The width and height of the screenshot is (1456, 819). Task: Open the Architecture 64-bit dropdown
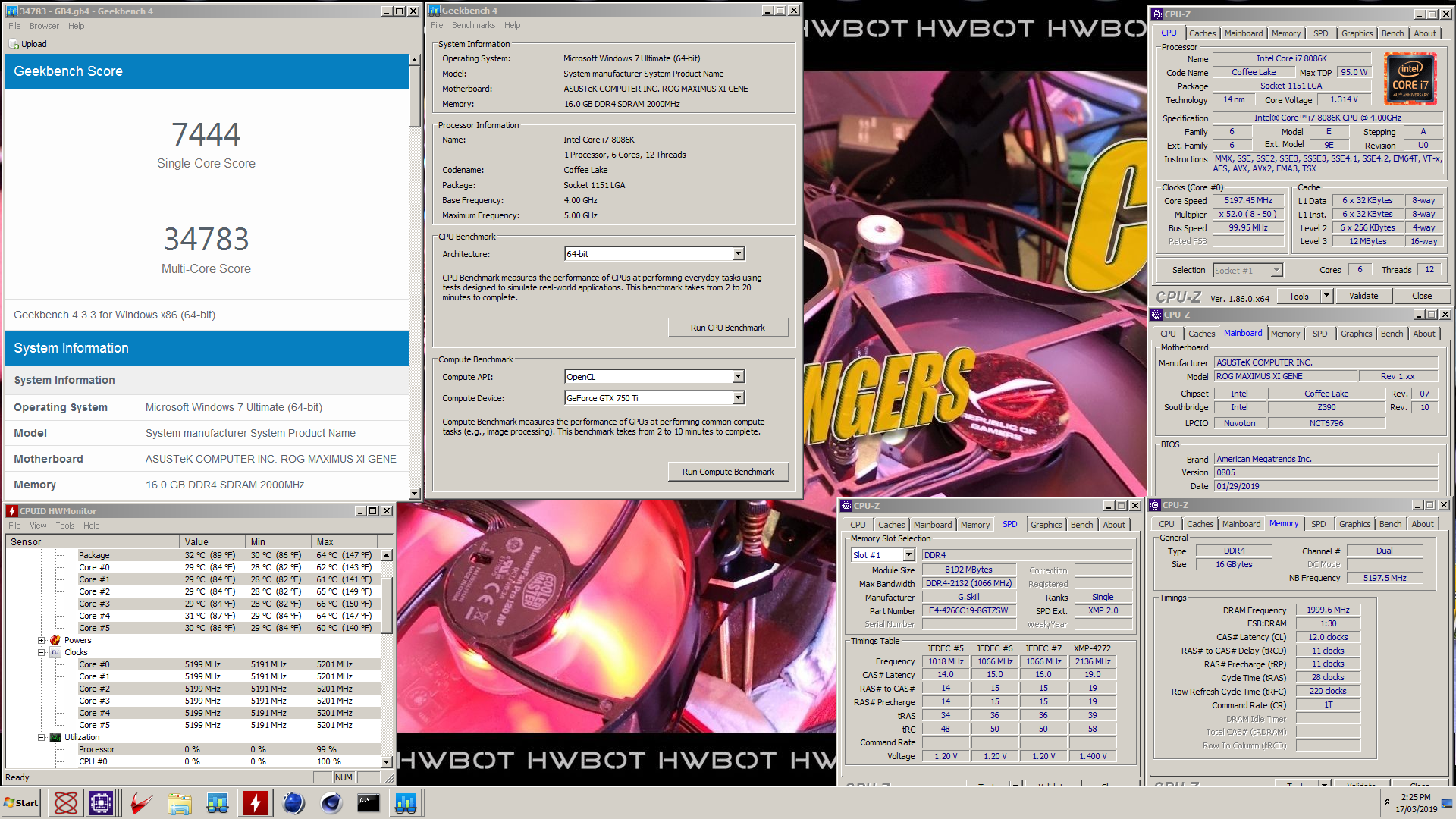point(739,254)
